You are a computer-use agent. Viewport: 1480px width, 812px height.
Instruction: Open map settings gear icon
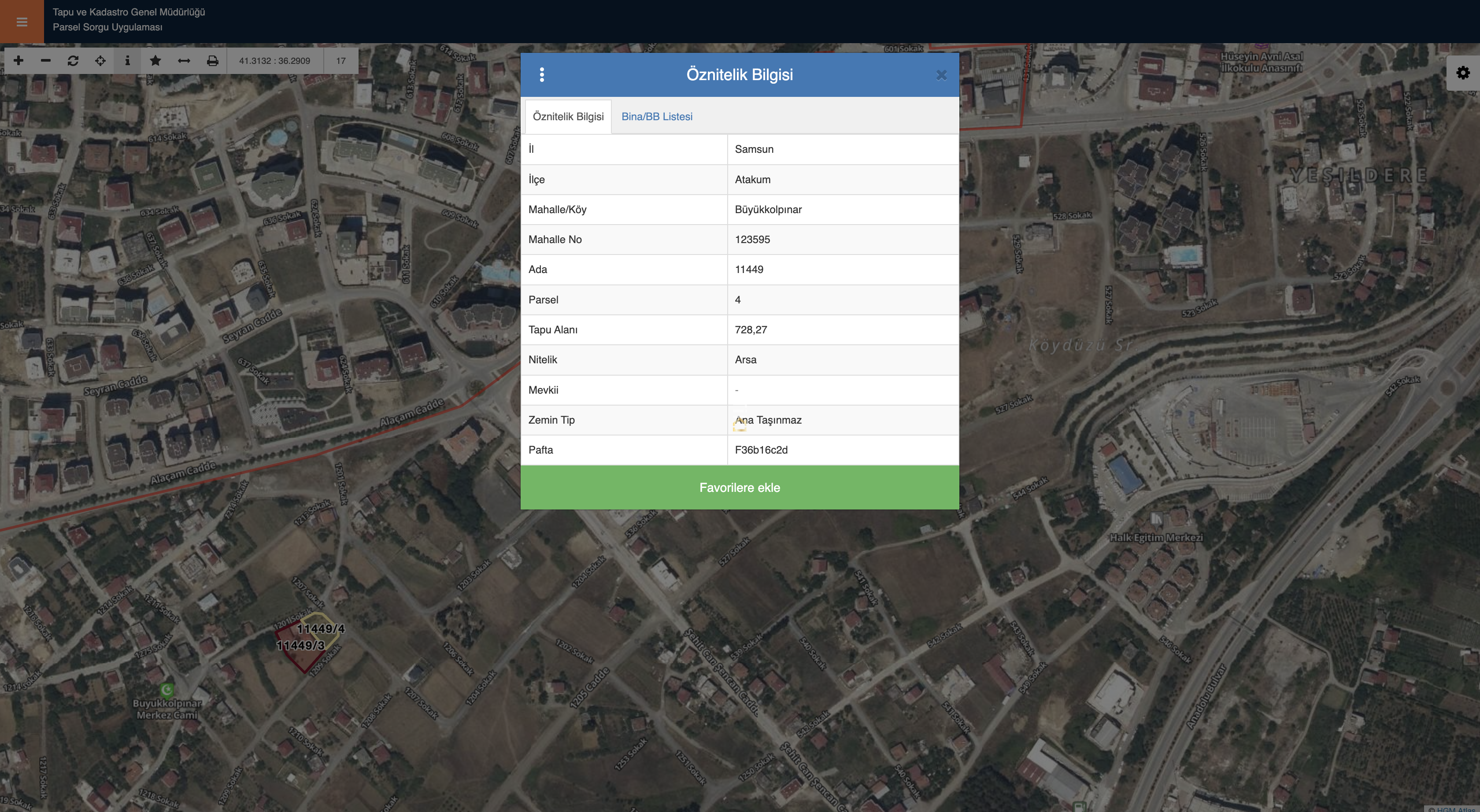tap(1463, 73)
